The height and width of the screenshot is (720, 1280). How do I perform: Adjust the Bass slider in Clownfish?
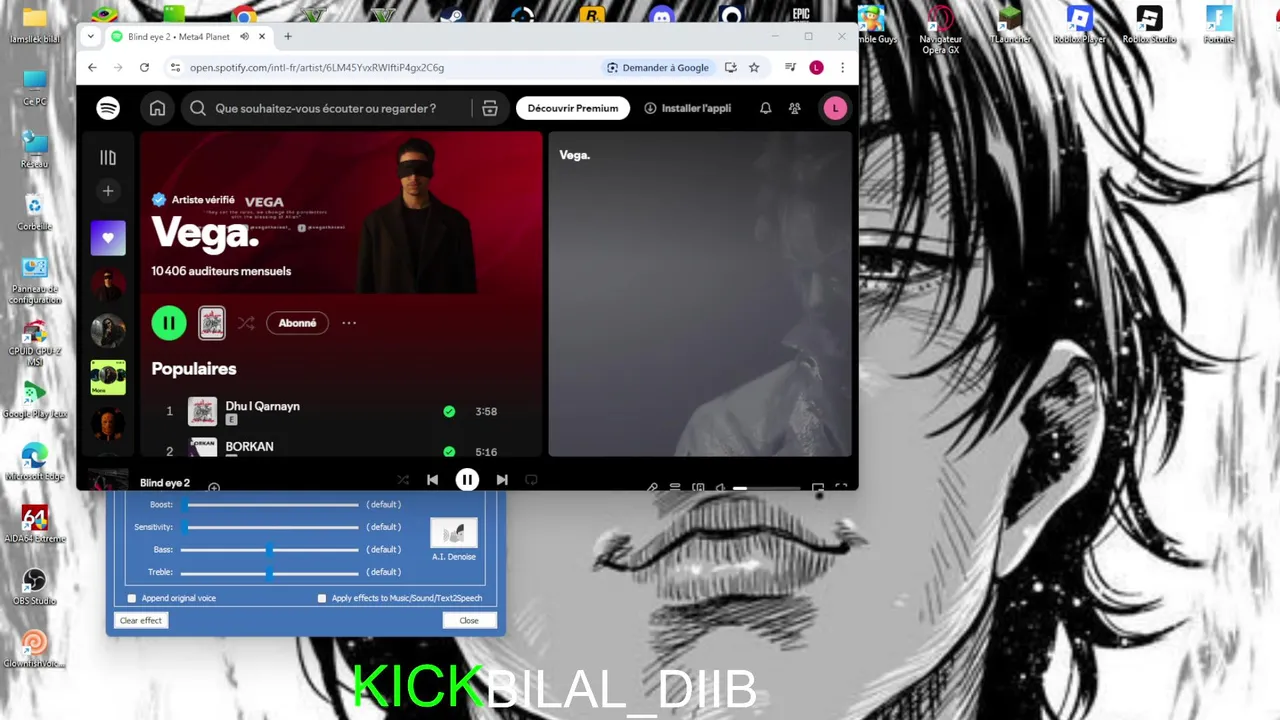click(x=269, y=549)
